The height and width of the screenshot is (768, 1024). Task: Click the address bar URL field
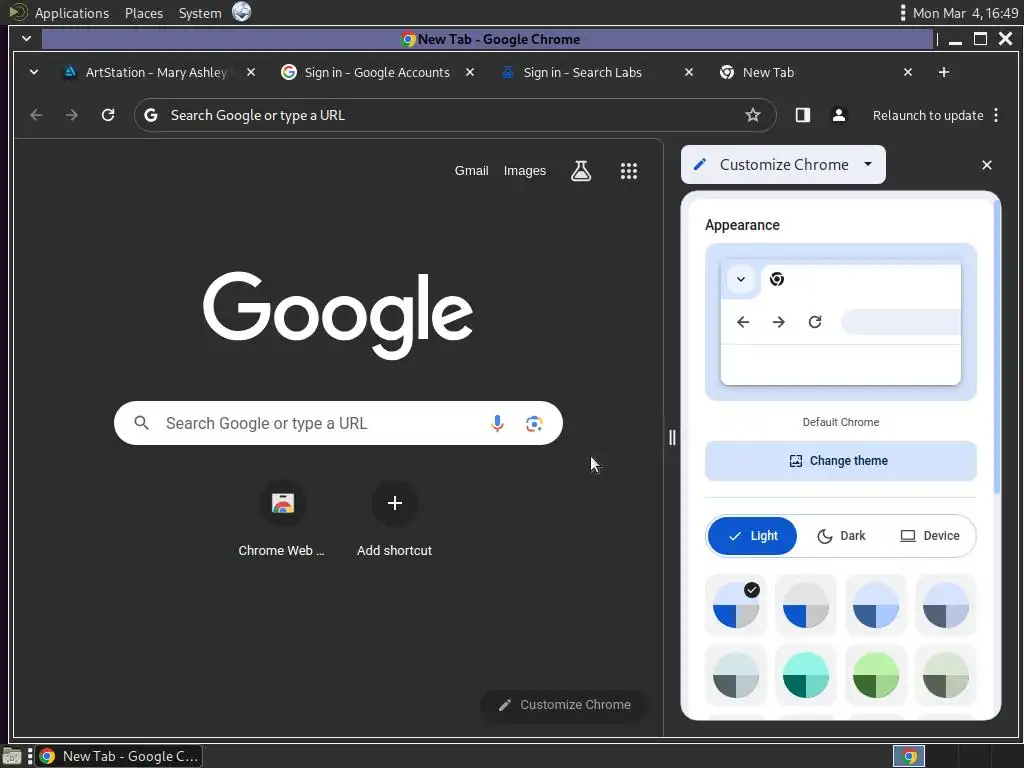click(x=455, y=116)
